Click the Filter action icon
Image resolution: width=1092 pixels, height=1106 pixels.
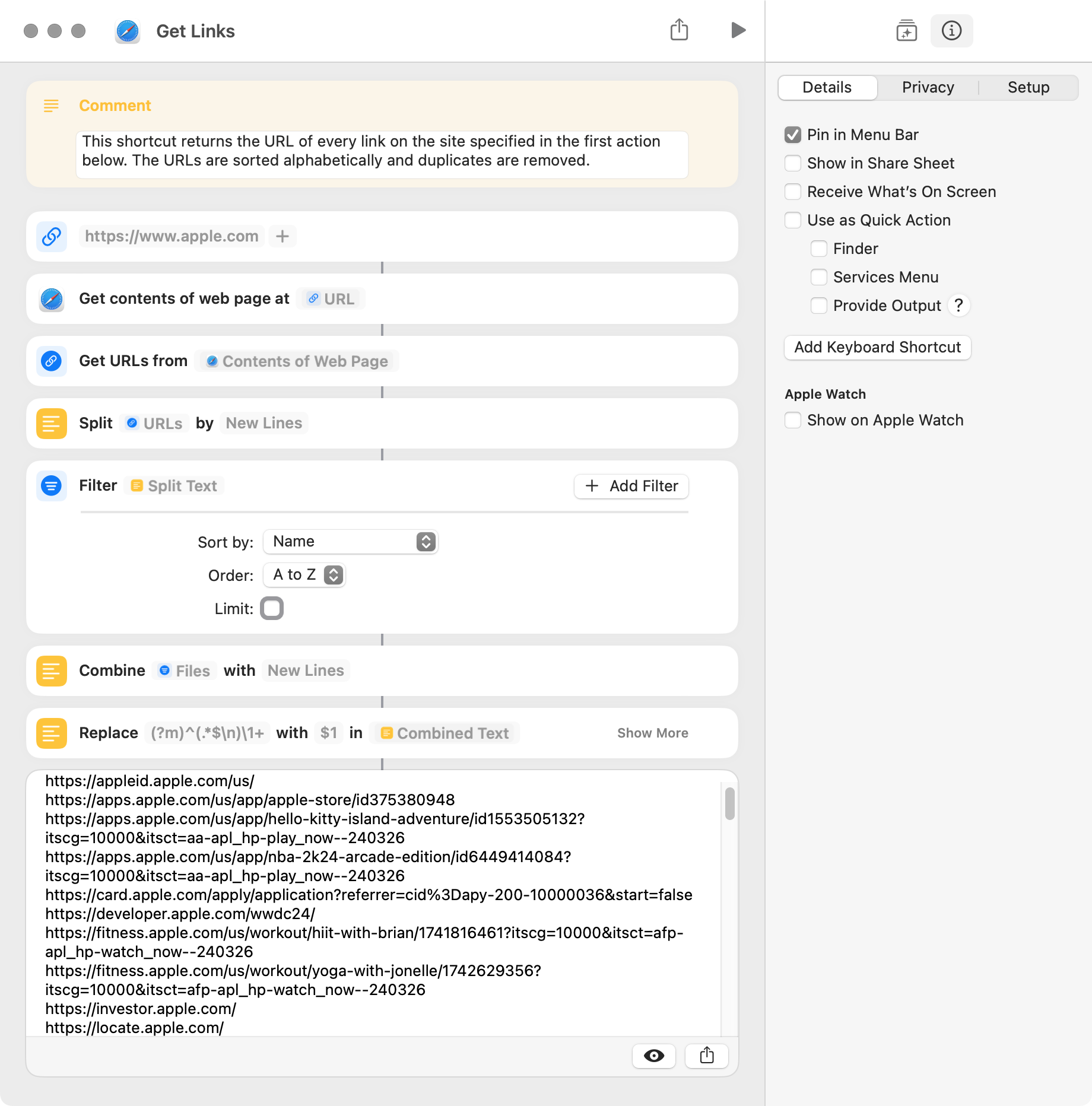coord(52,485)
